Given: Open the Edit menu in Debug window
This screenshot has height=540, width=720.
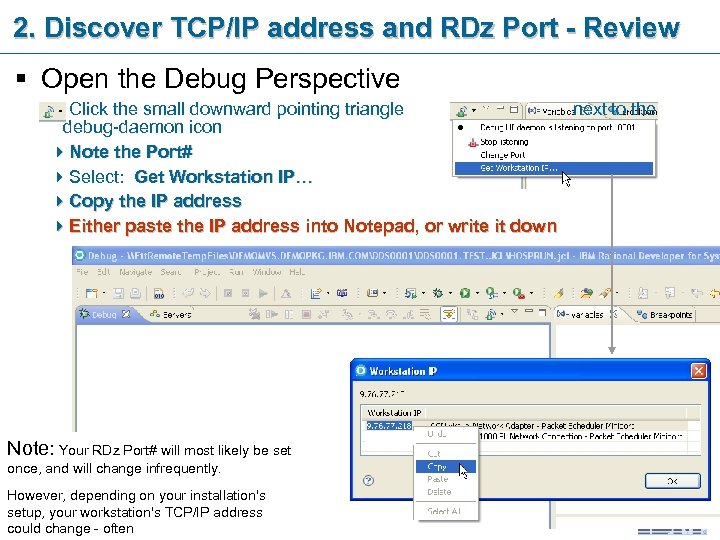Looking at the screenshot, I should (x=103, y=272).
